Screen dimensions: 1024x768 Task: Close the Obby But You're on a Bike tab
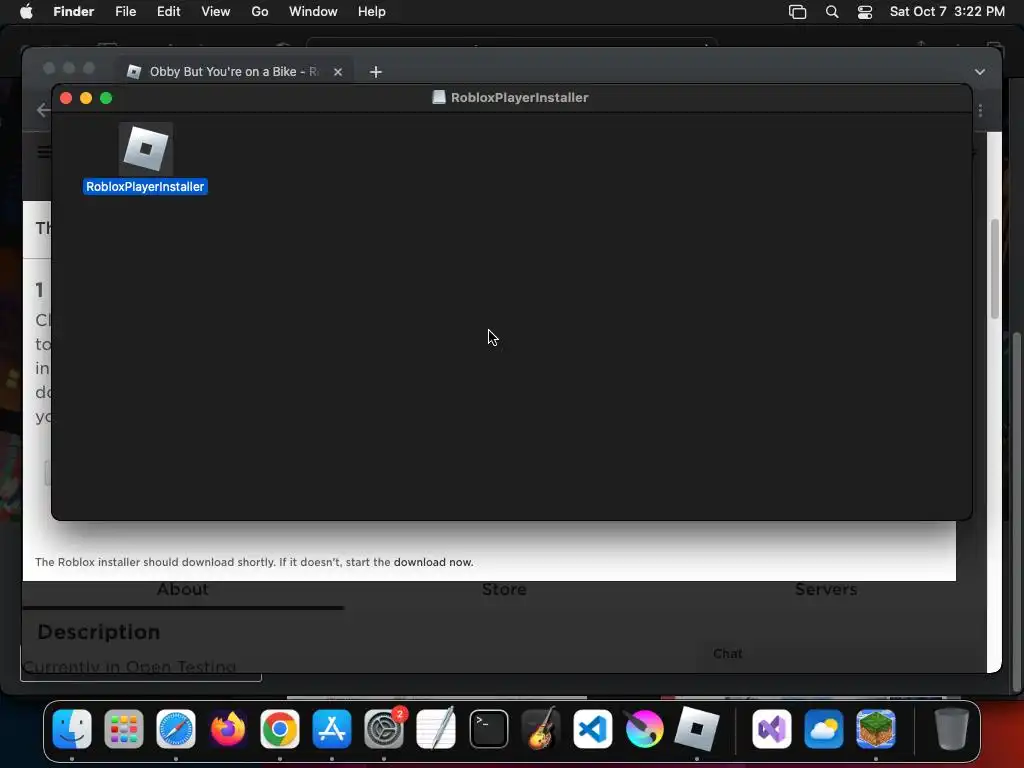[x=338, y=72]
